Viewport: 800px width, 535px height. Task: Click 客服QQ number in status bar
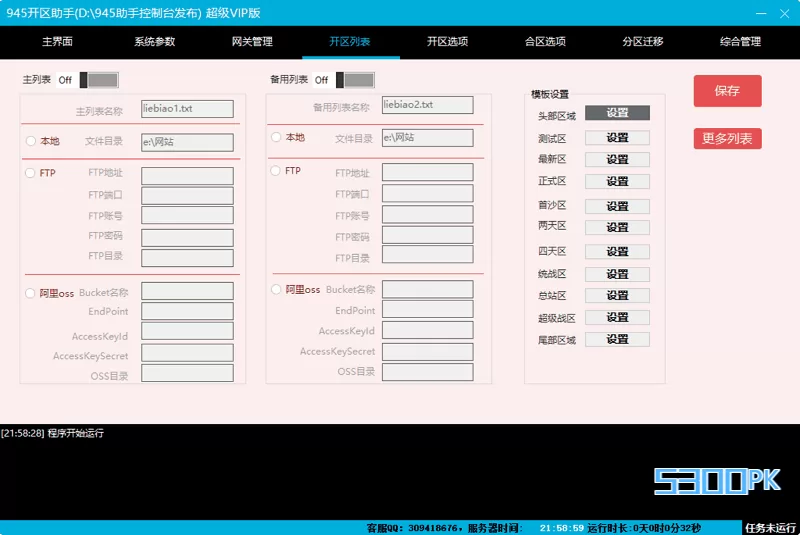click(432, 528)
